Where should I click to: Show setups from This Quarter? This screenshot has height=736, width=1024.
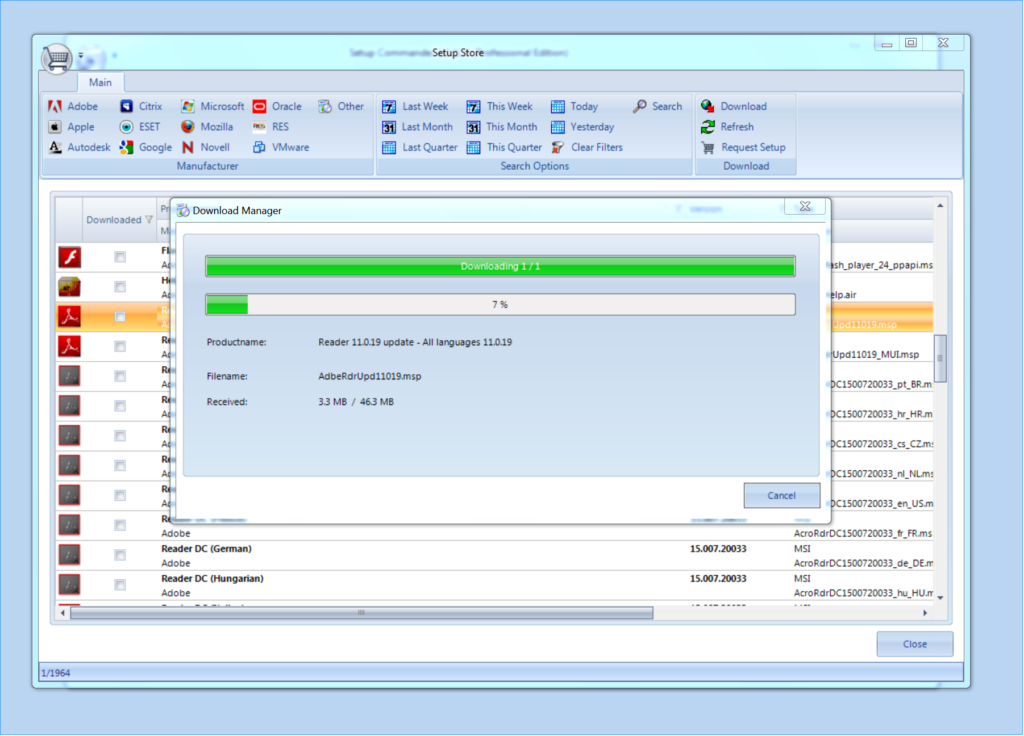click(504, 148)
